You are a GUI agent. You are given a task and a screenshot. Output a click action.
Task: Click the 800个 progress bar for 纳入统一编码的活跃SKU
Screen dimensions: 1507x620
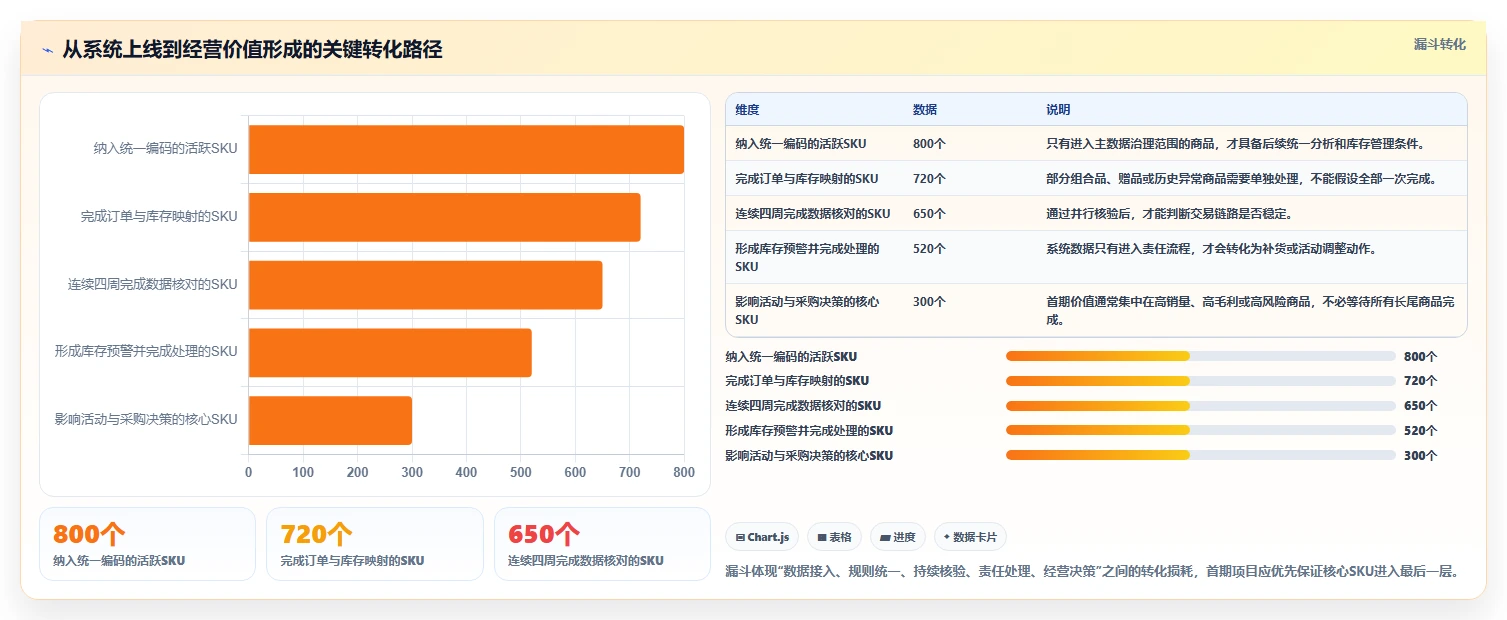point(1200,356)
